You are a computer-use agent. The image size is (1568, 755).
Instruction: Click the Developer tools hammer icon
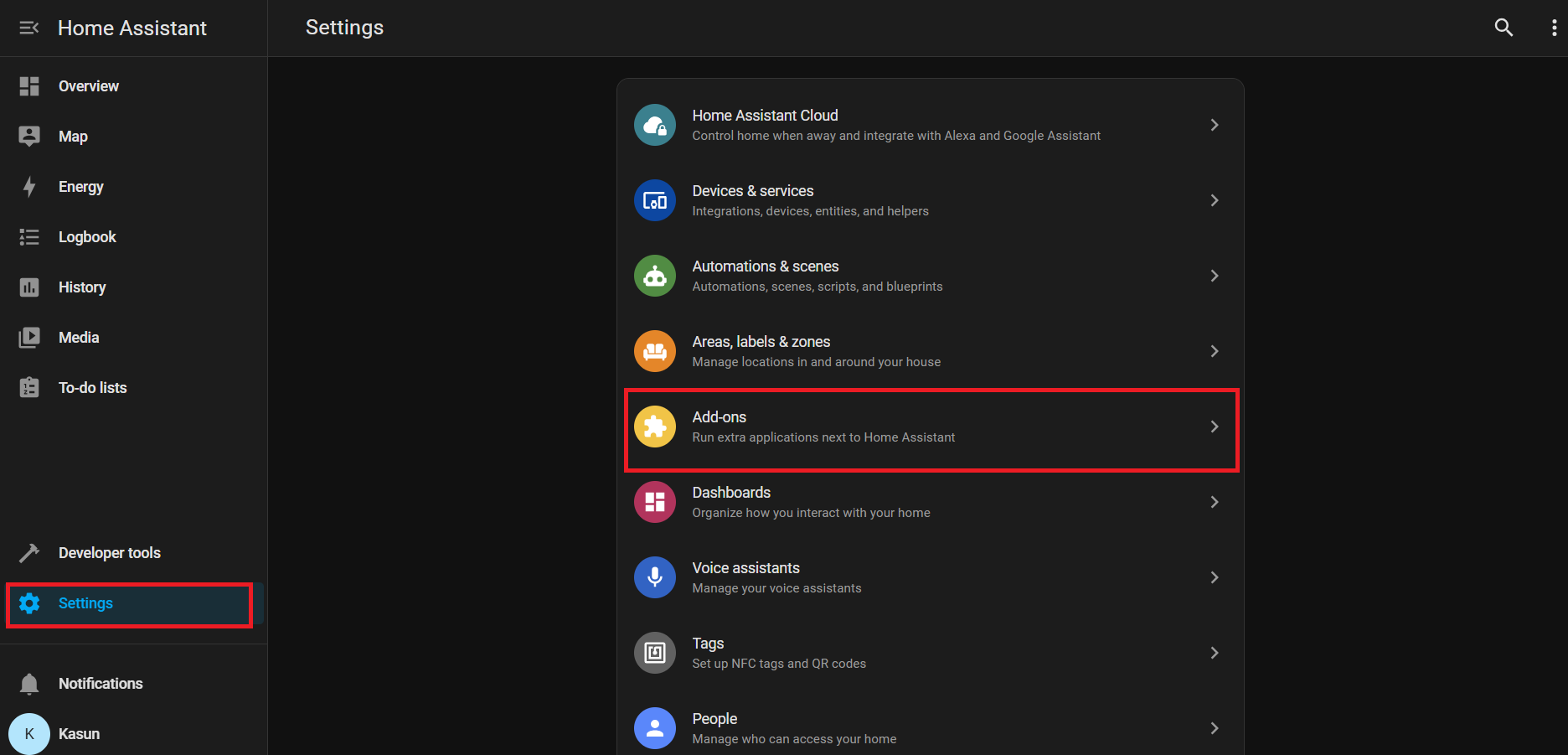(x=29, y=553)
